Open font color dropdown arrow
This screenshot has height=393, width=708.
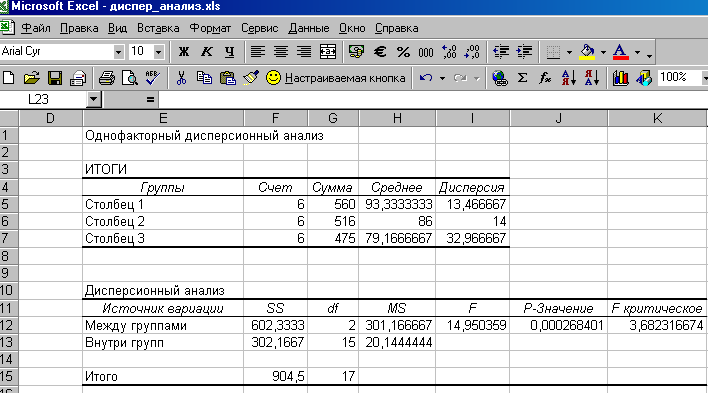click(637, 52)
